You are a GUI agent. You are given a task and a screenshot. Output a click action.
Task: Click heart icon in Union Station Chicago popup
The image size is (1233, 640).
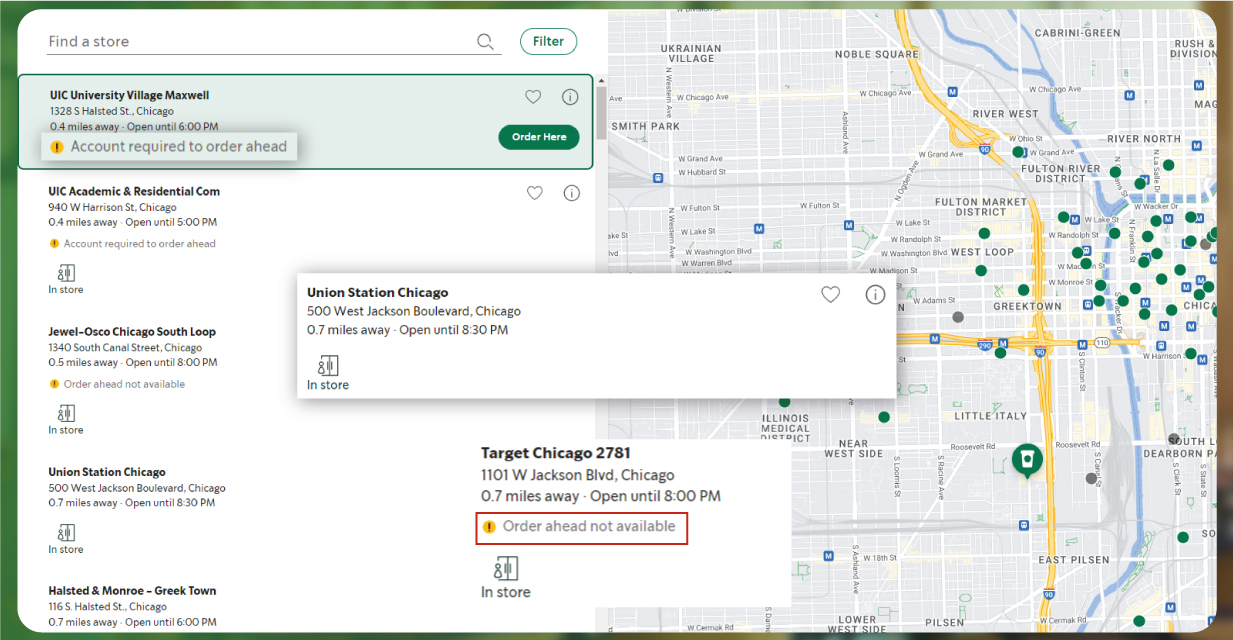[x=830, y=294]
